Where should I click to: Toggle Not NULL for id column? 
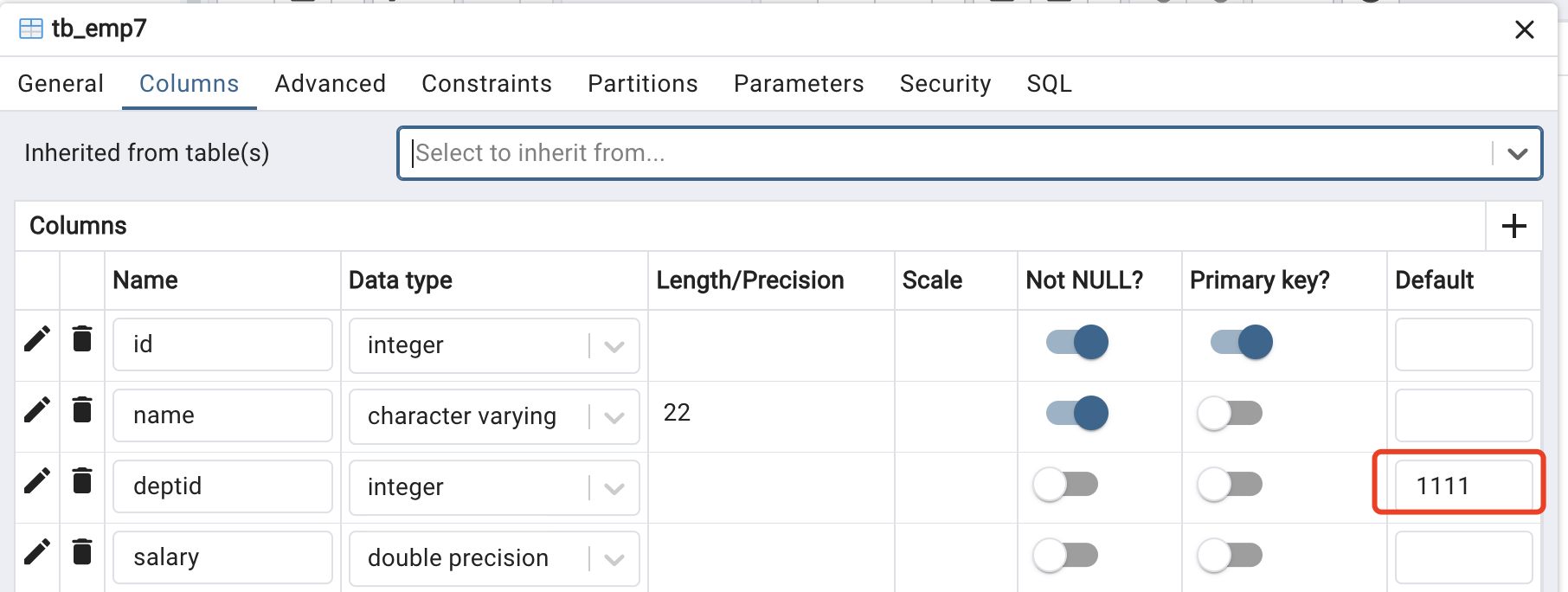point(1077,342)
